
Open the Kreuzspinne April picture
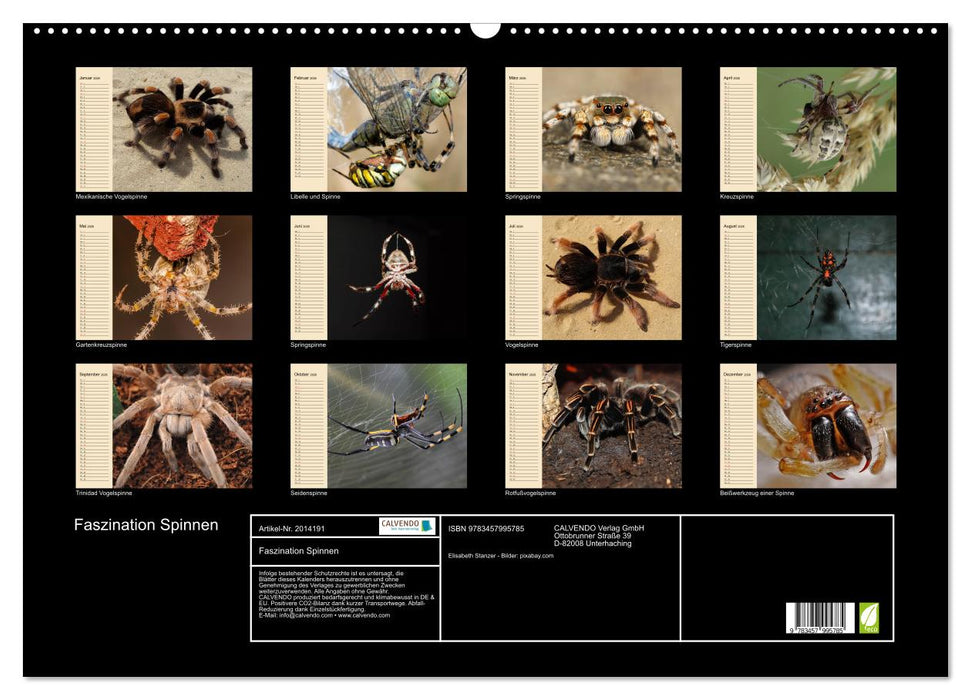pyautogui.click(x=826, y=129)
